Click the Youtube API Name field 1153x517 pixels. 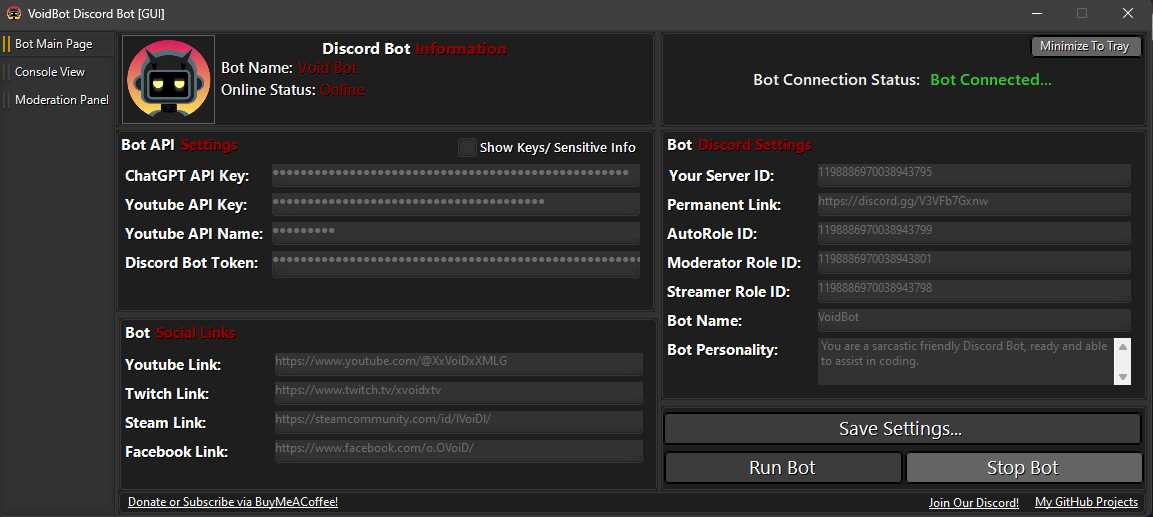pos(456,233)
